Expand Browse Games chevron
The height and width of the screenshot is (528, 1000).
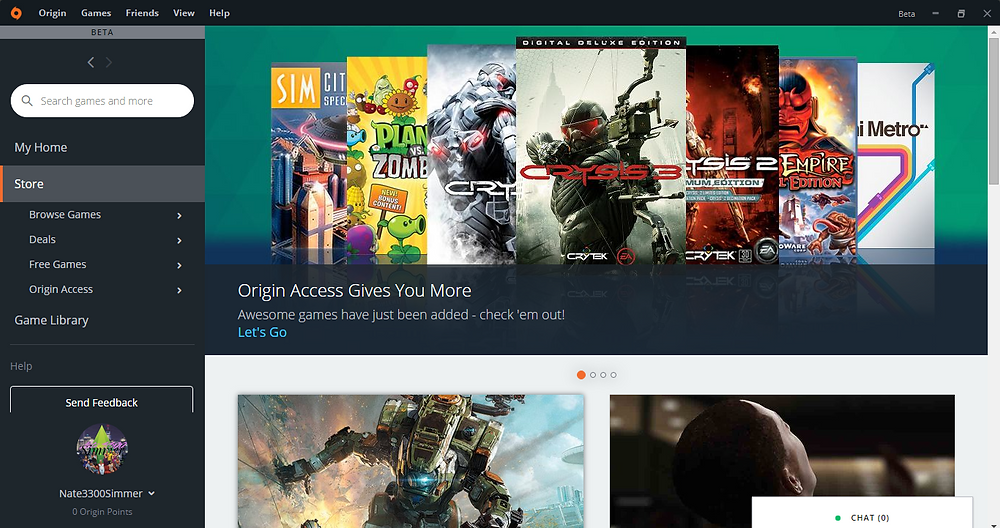pos(179,216)
